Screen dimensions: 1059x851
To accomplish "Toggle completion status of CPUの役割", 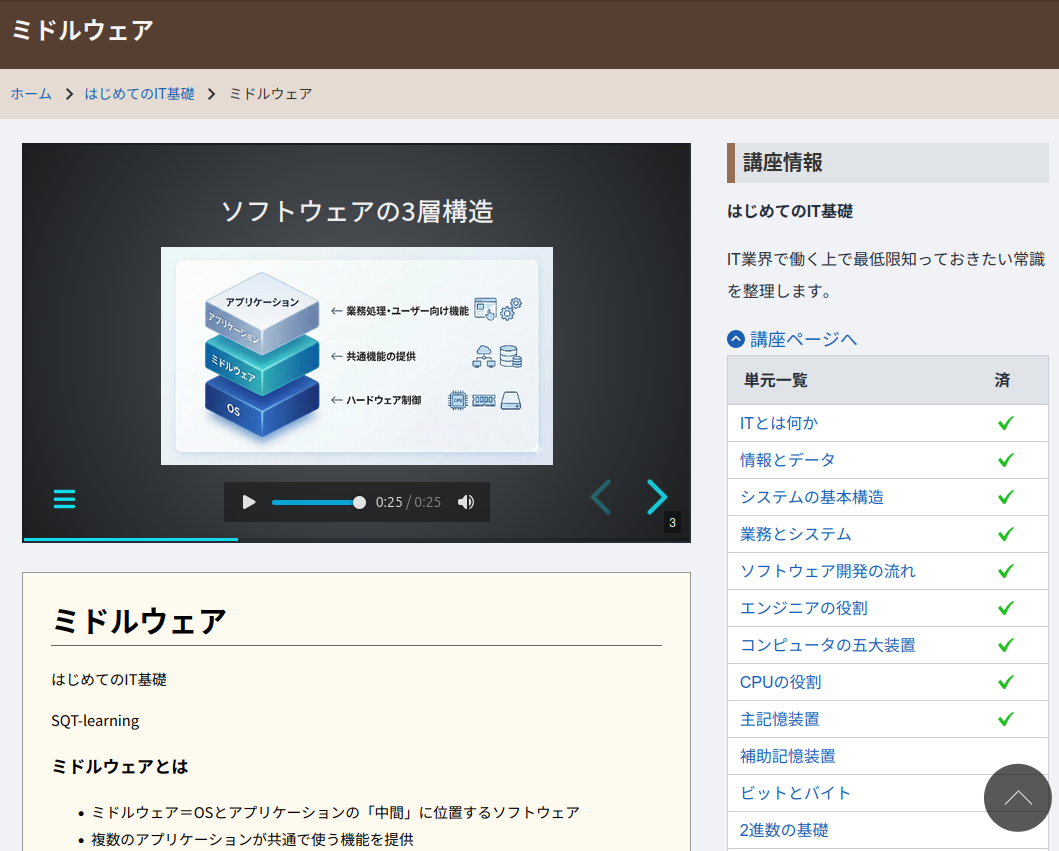I will pyautogui.click(x=1005, y=682).
